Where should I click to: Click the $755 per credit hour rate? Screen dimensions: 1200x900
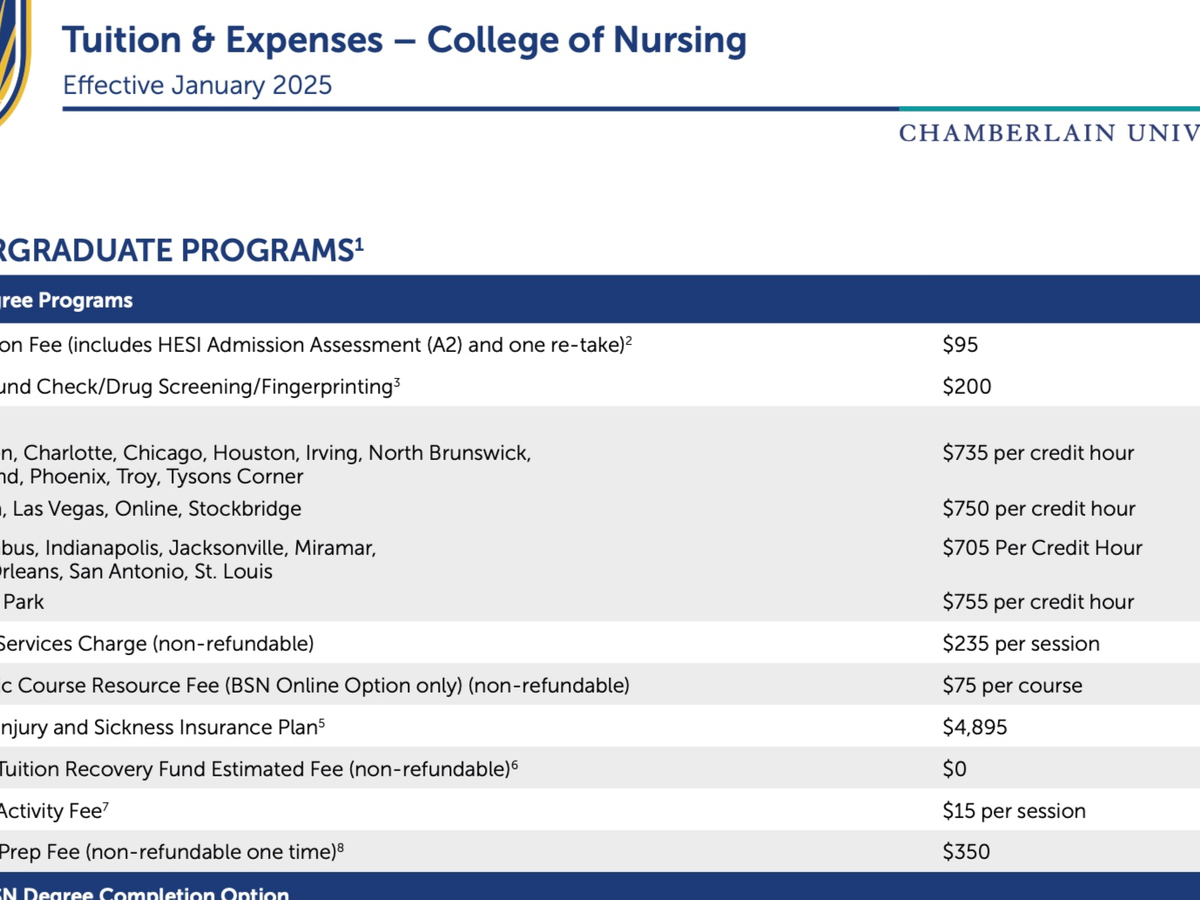click(1038, 602)
